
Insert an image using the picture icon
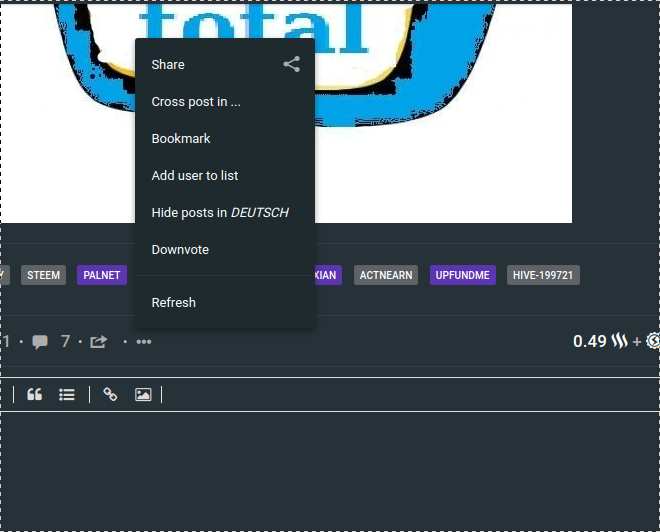coord(143,394)
